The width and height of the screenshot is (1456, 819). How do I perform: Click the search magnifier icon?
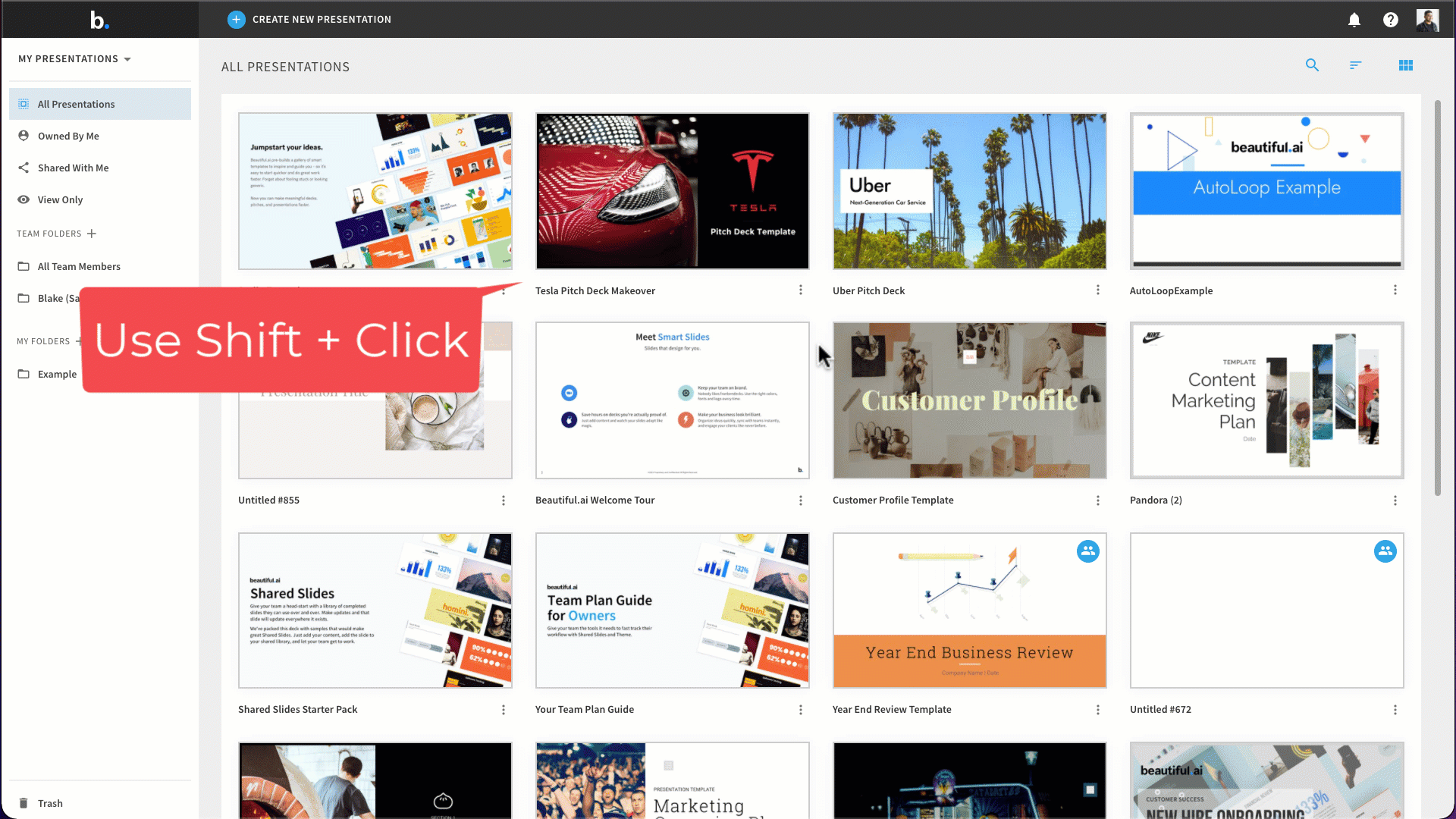point(1312,65)
